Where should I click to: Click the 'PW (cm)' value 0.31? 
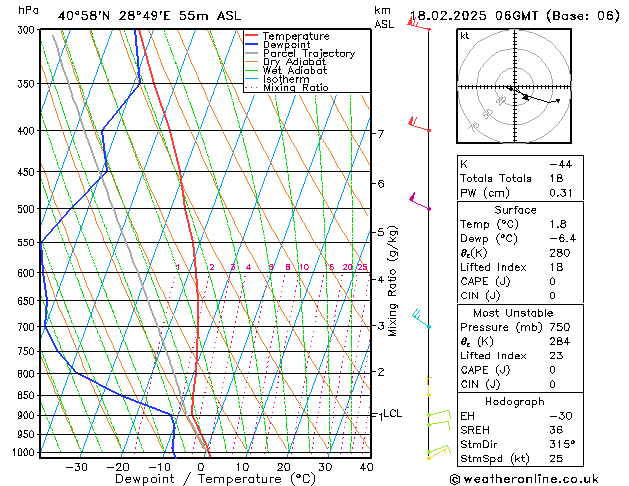pos(561,193)
